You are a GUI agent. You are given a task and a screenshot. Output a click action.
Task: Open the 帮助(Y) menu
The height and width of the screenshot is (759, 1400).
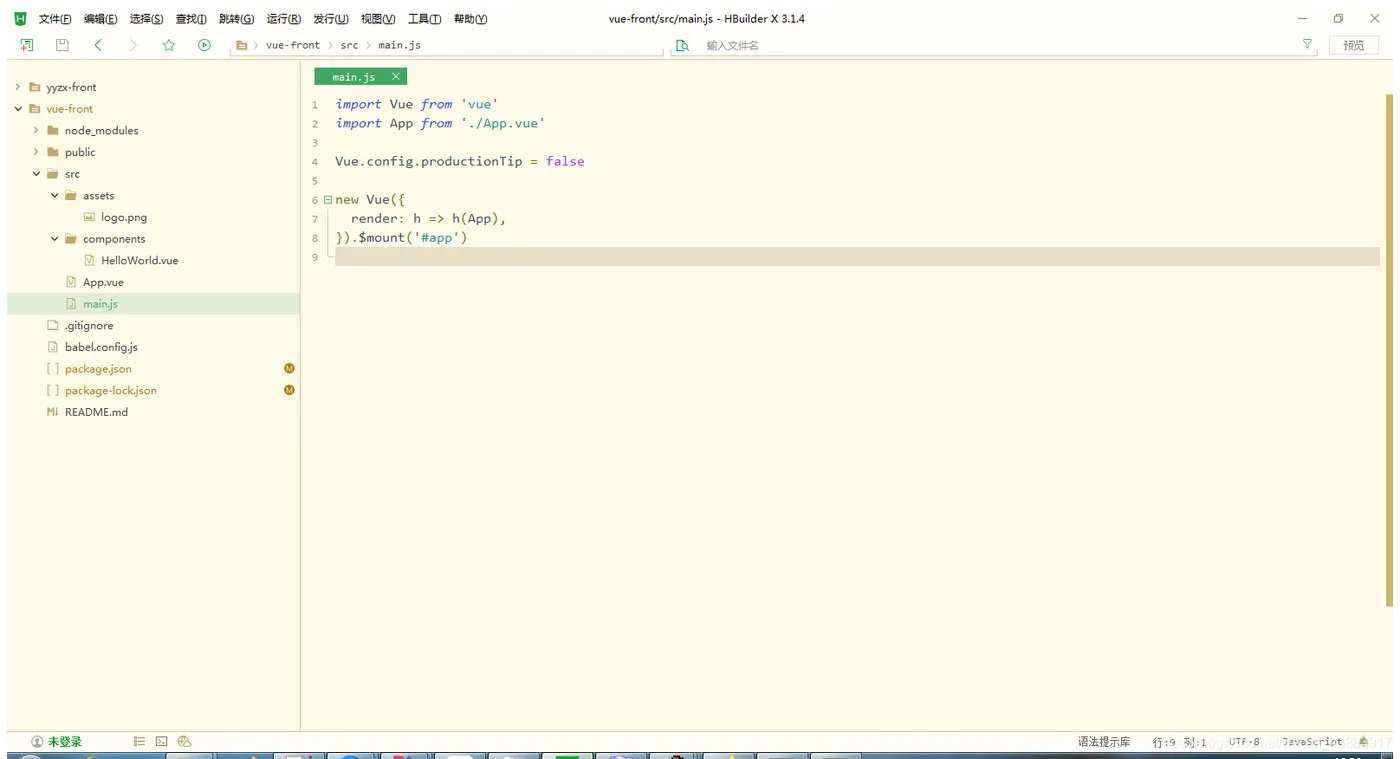point(470,19)
